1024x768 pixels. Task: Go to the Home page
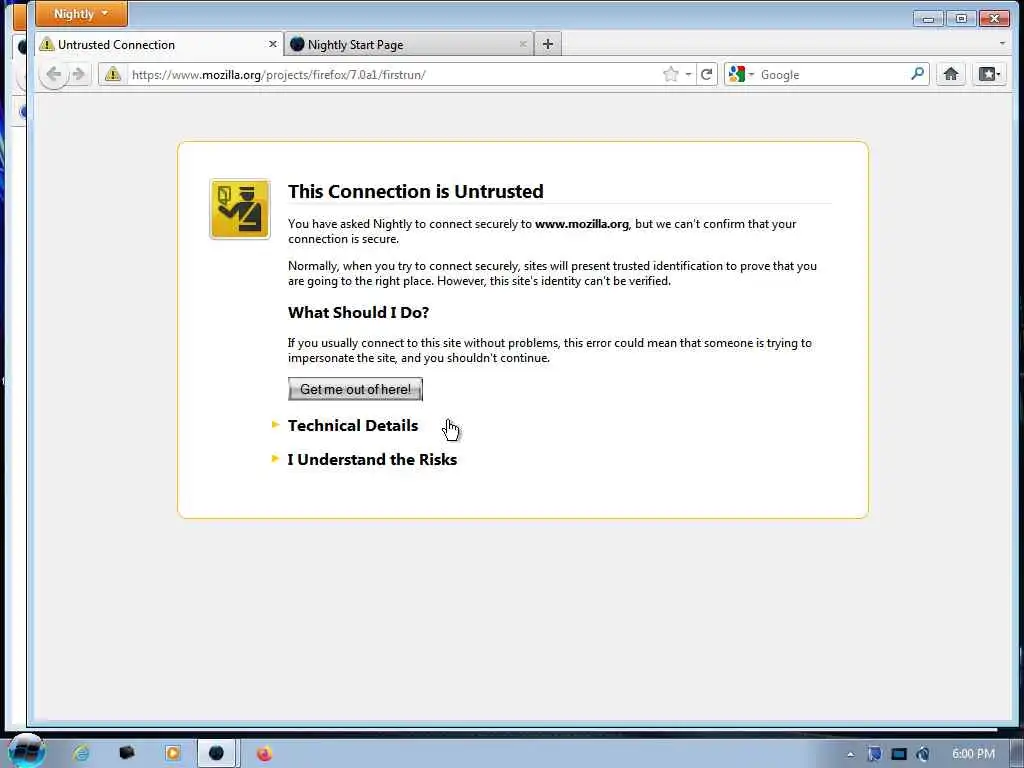951,74
